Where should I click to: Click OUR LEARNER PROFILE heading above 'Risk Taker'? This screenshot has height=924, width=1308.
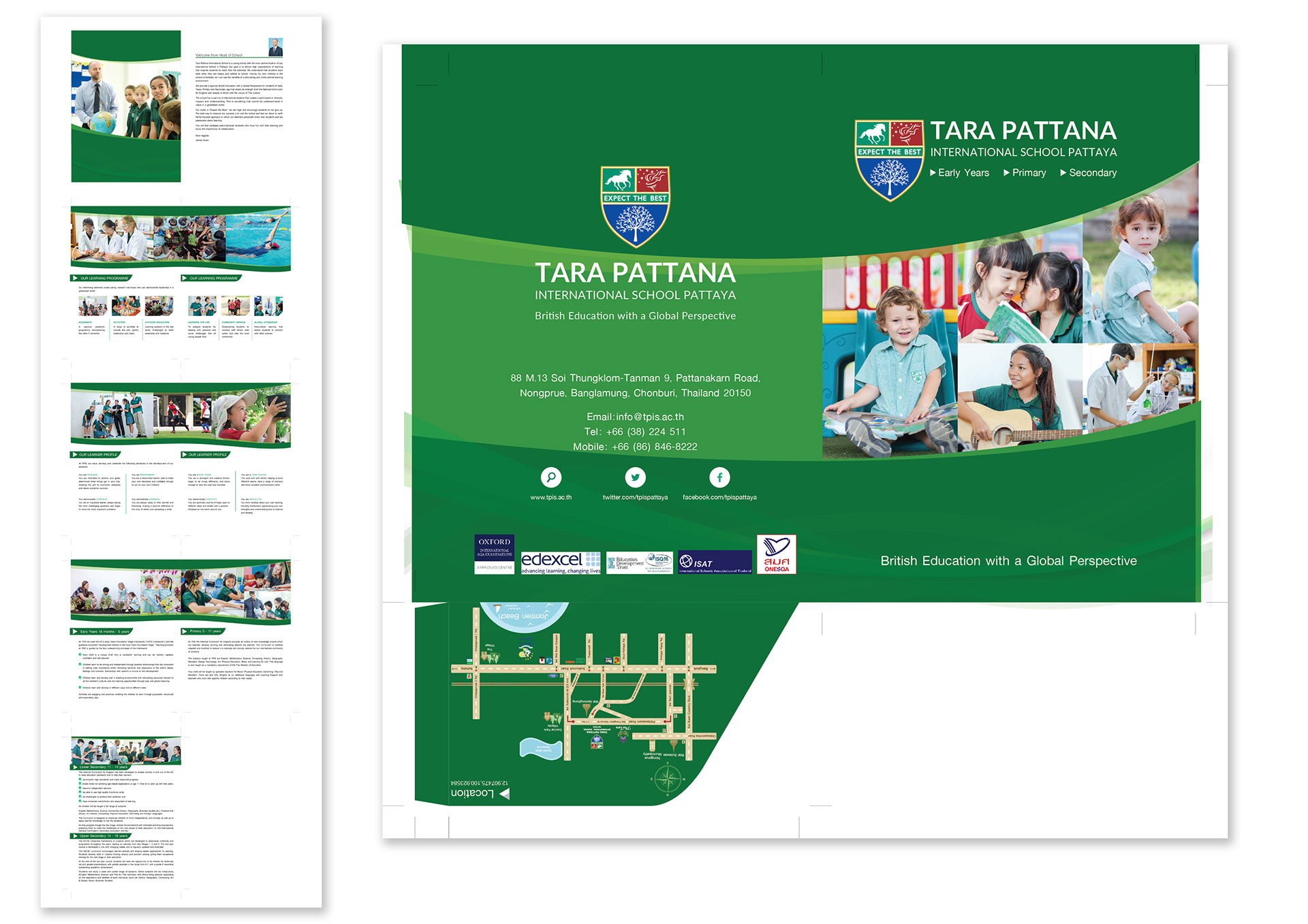[x=206, y=454]
